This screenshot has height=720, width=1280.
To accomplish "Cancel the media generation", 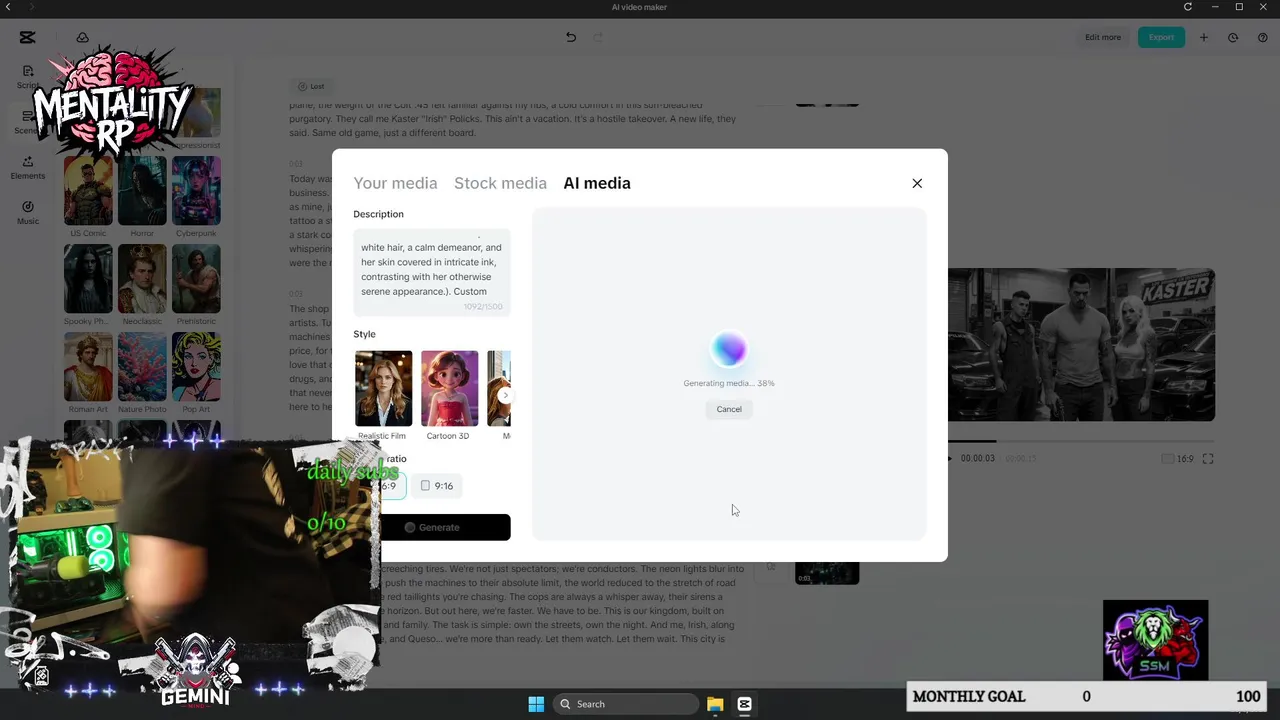I will [x=729, y=409].
